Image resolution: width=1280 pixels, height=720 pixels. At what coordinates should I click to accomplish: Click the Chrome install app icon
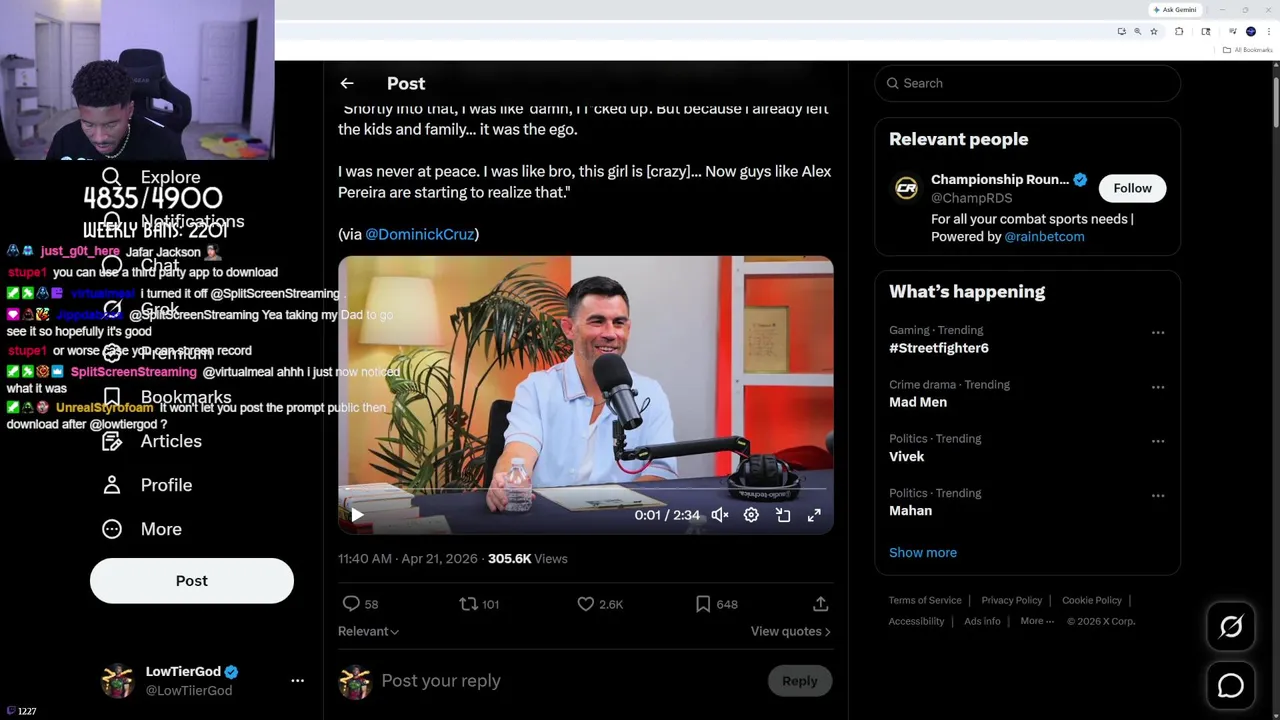(1122, 32)
